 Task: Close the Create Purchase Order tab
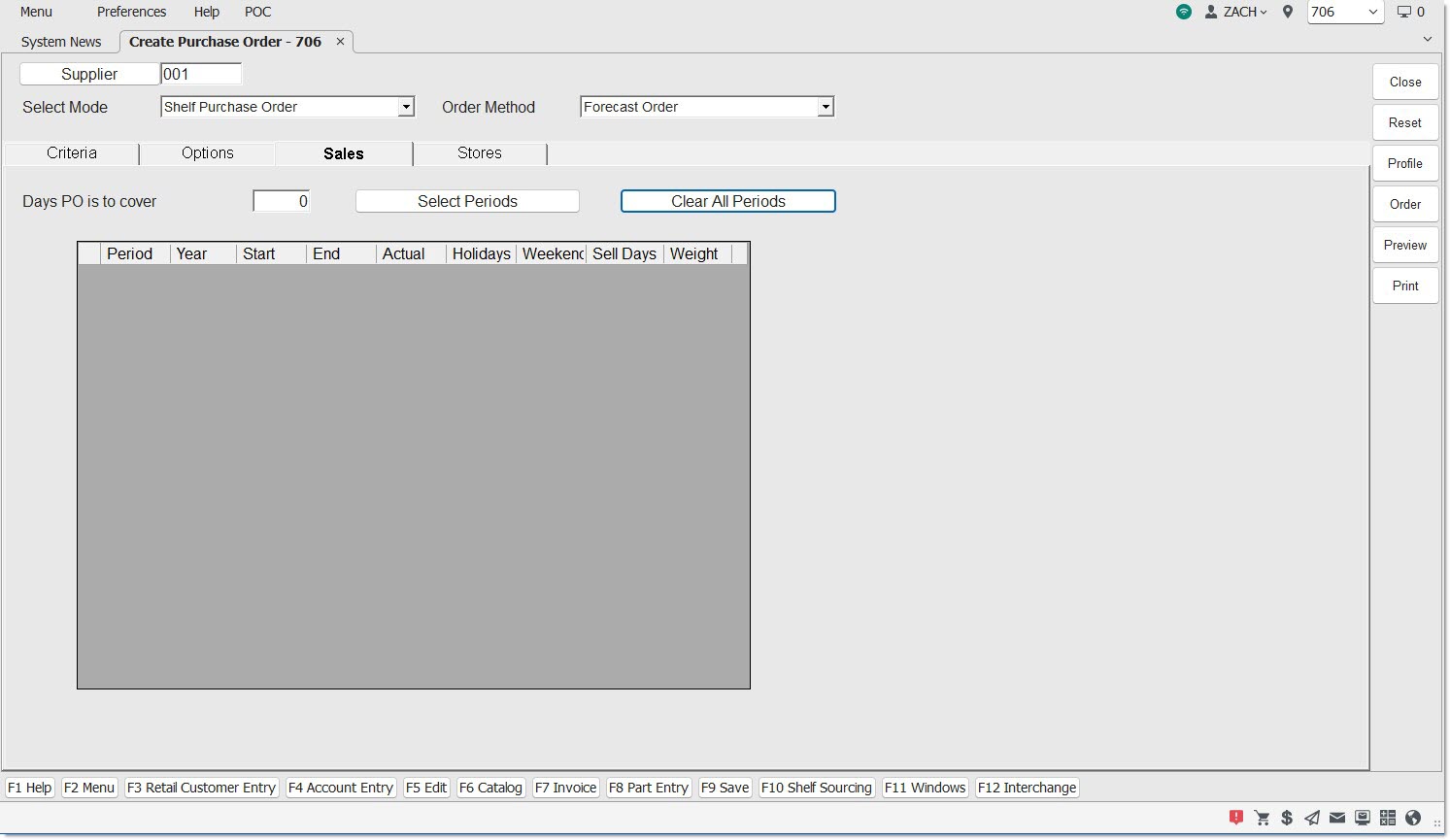pos(340,42)
